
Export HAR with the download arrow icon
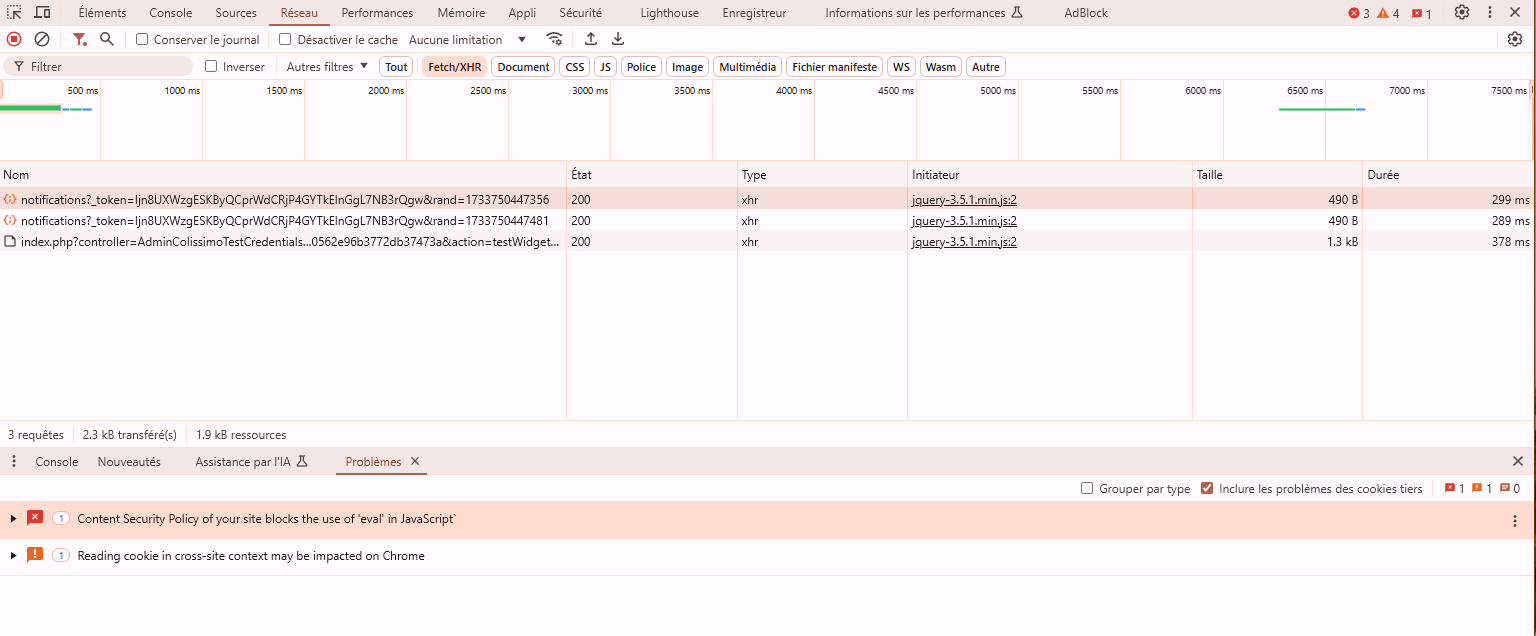[x=618, y=39]
